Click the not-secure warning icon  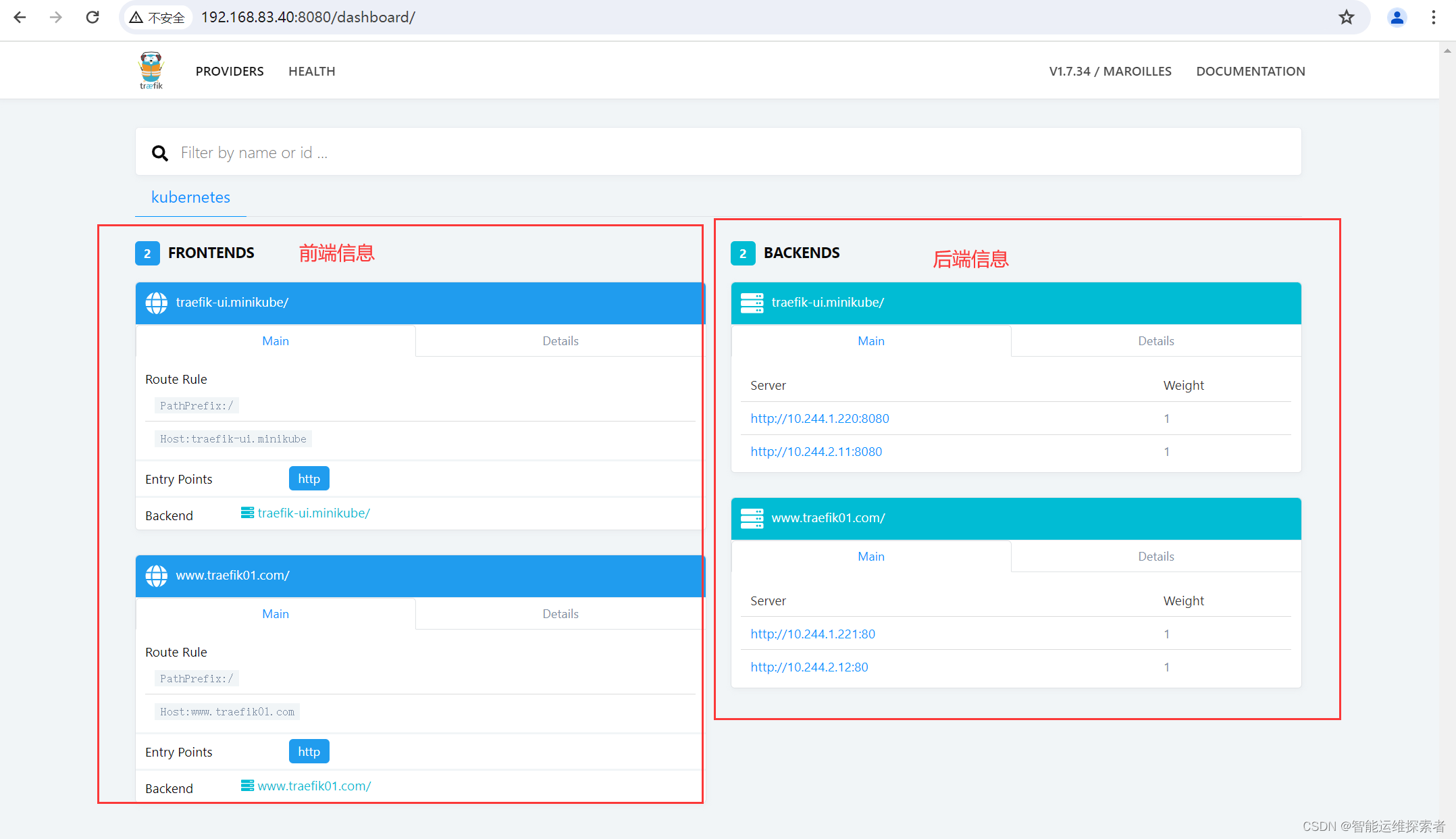click(x=136, y=18)
